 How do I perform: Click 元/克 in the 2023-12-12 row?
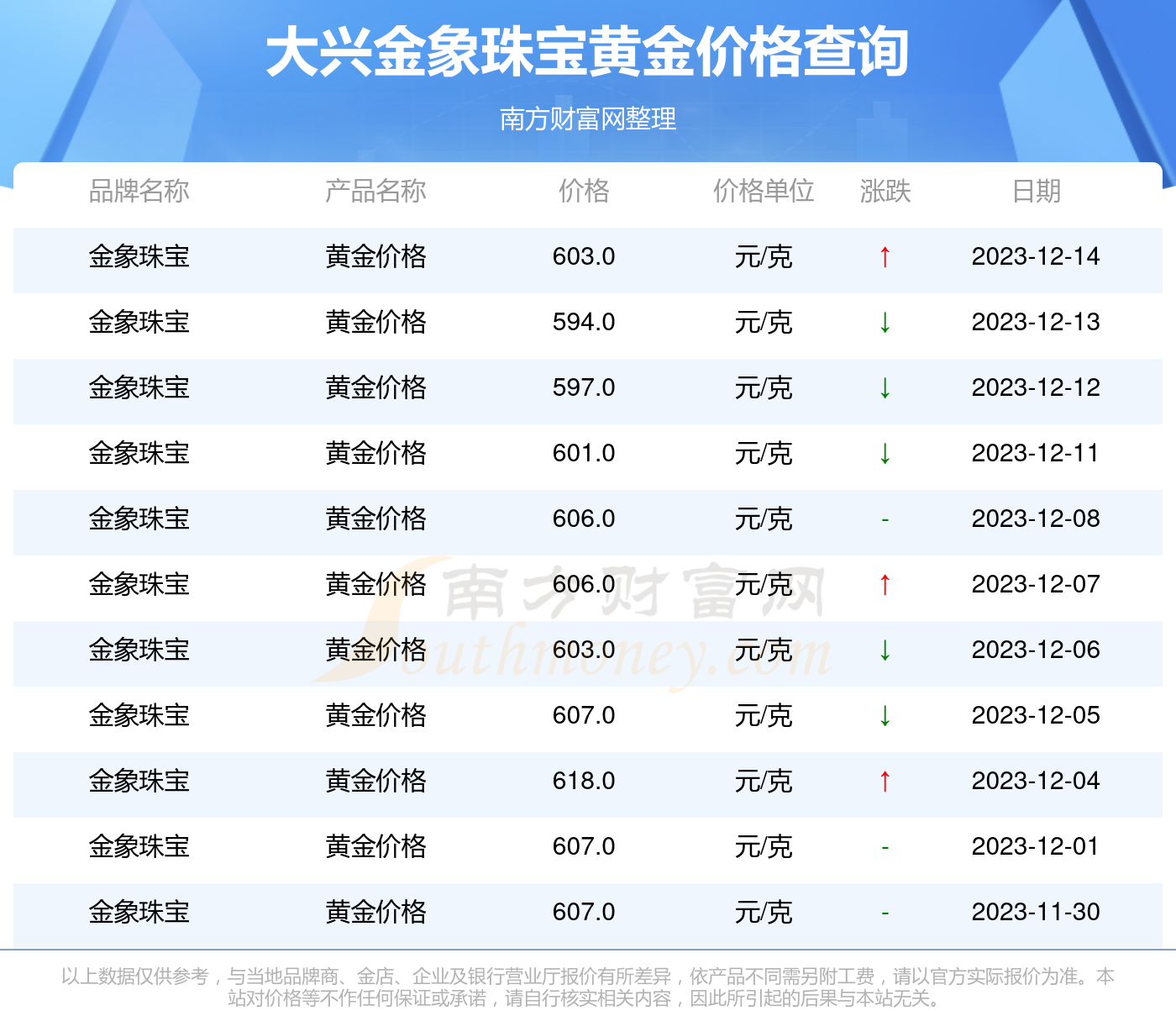764,387
